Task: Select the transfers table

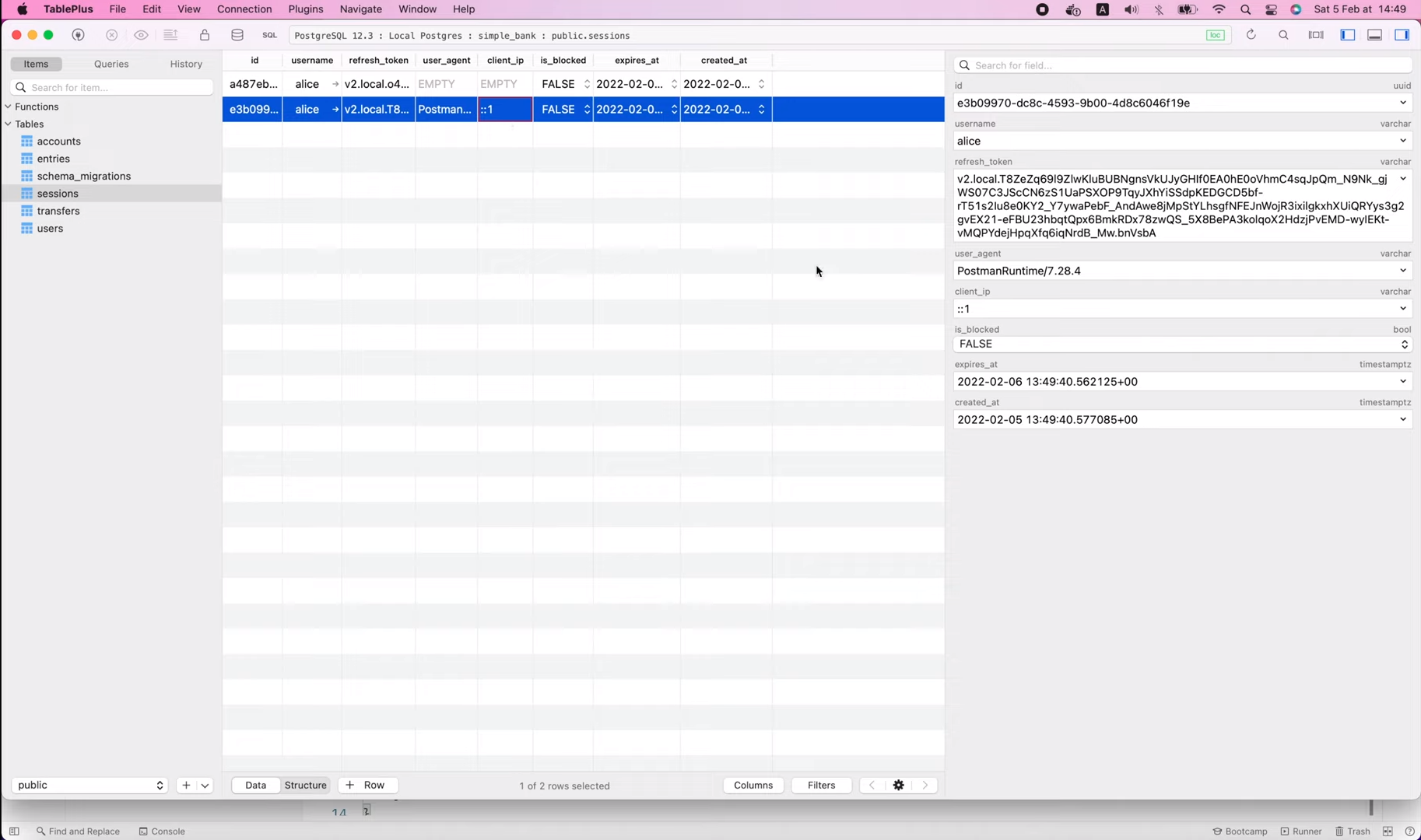Action: (x=58, y=211)
